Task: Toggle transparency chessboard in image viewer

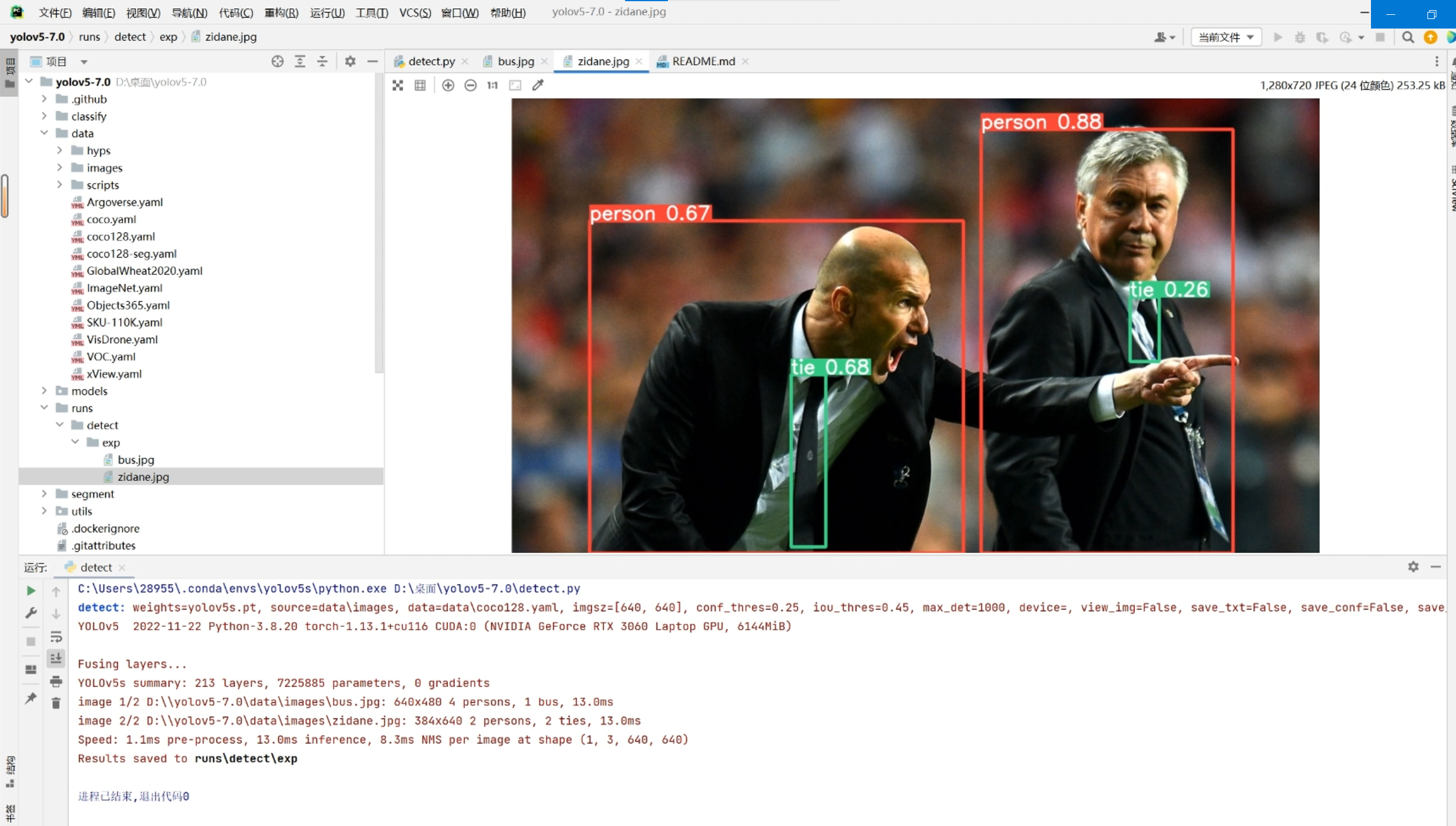Action: click(398, 85)
